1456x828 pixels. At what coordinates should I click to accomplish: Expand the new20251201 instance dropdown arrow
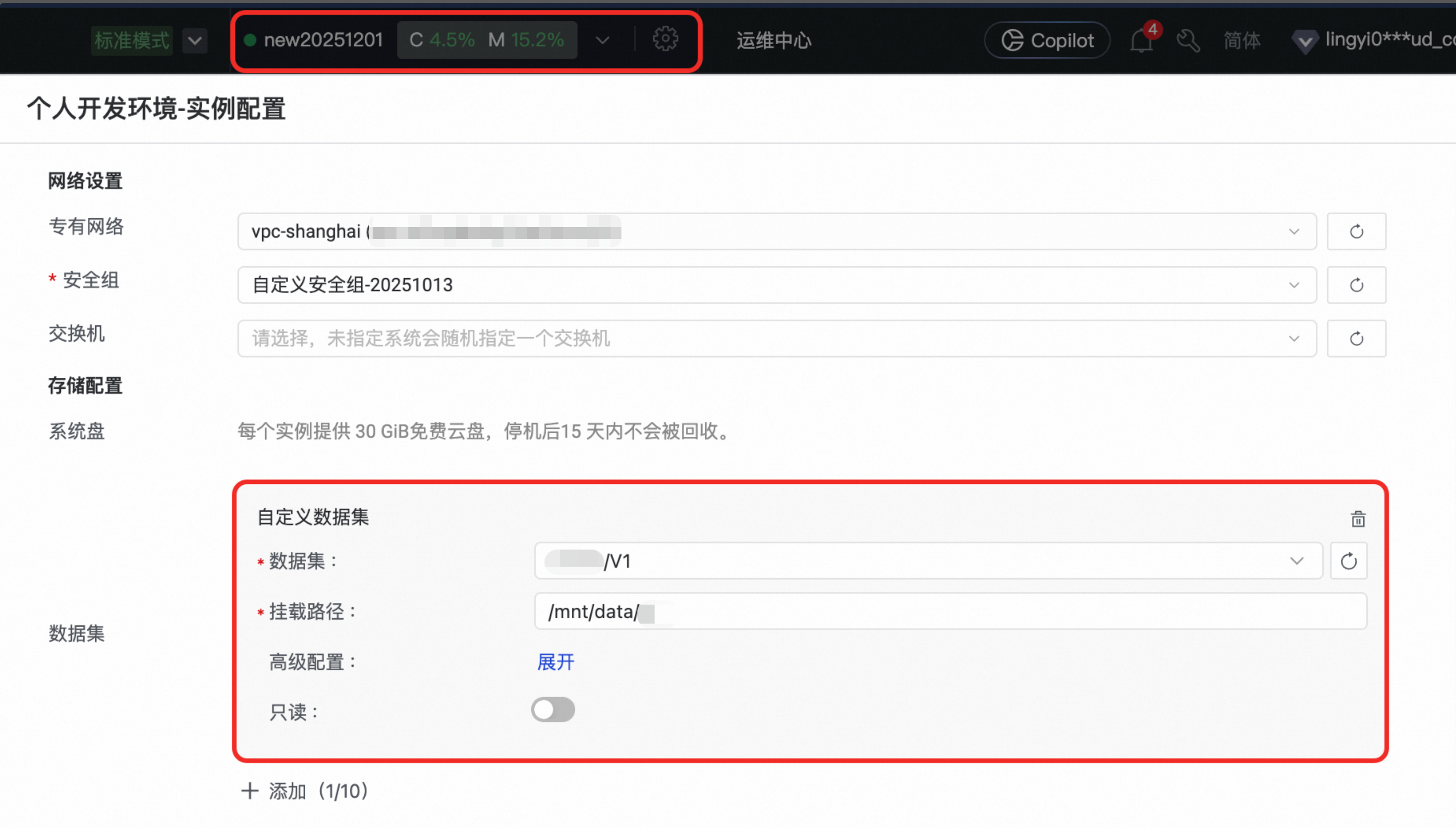603,40
